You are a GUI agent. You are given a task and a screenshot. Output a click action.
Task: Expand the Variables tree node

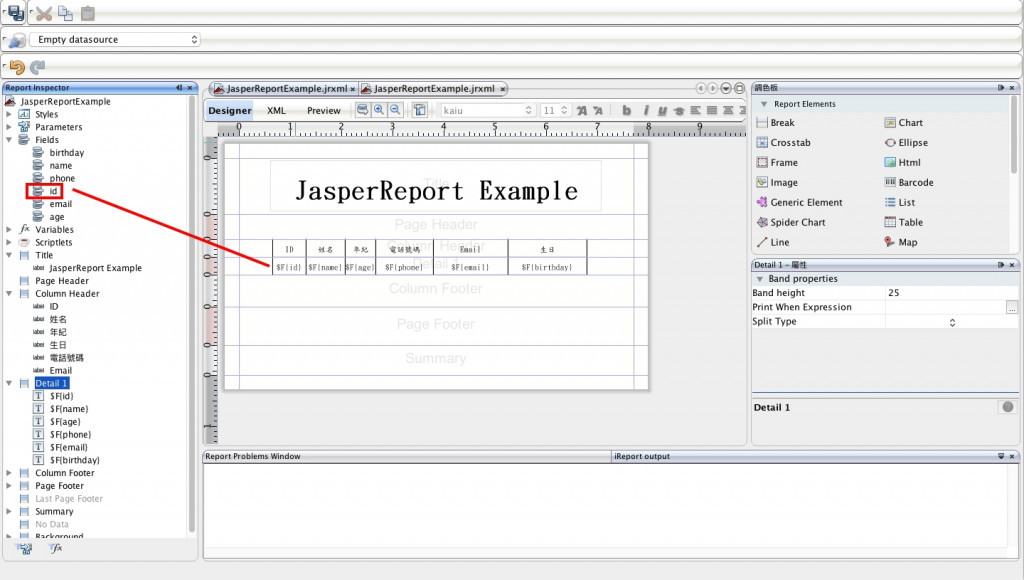[9, 229]
